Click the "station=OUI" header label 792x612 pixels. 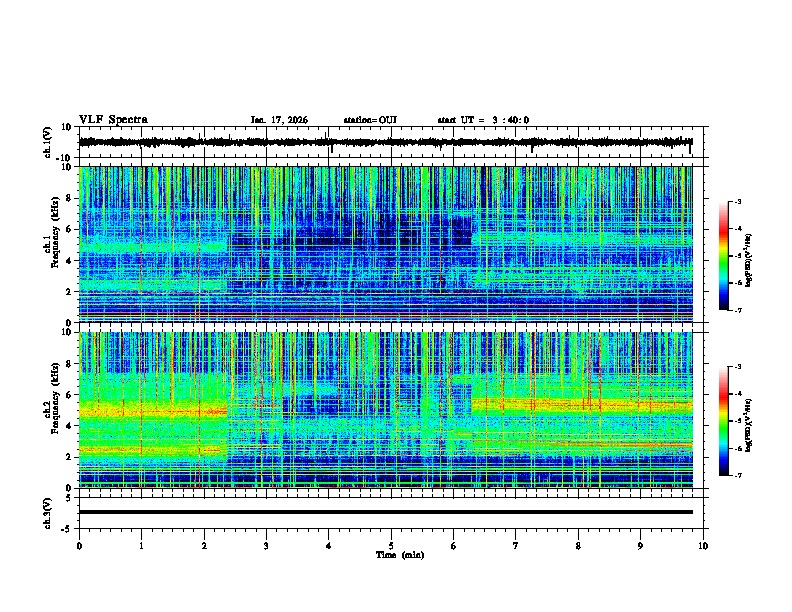(370, 120)
